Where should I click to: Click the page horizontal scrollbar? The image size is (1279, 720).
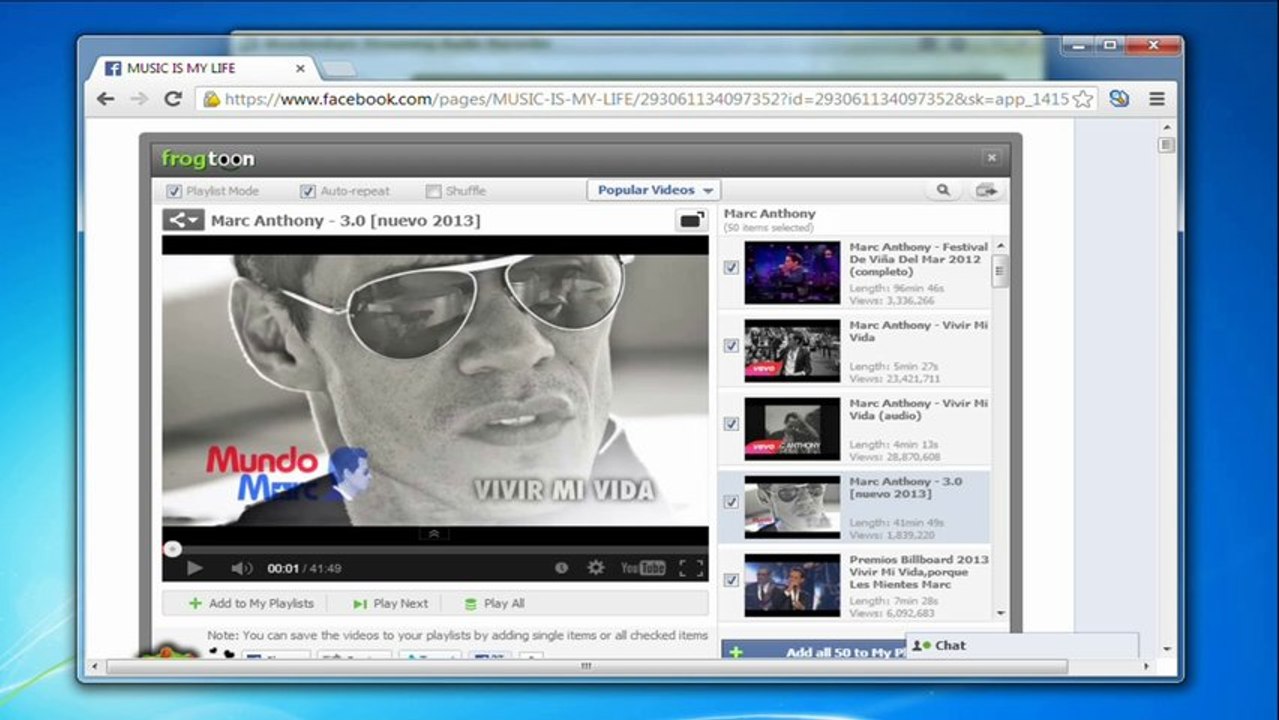[586, 666]
